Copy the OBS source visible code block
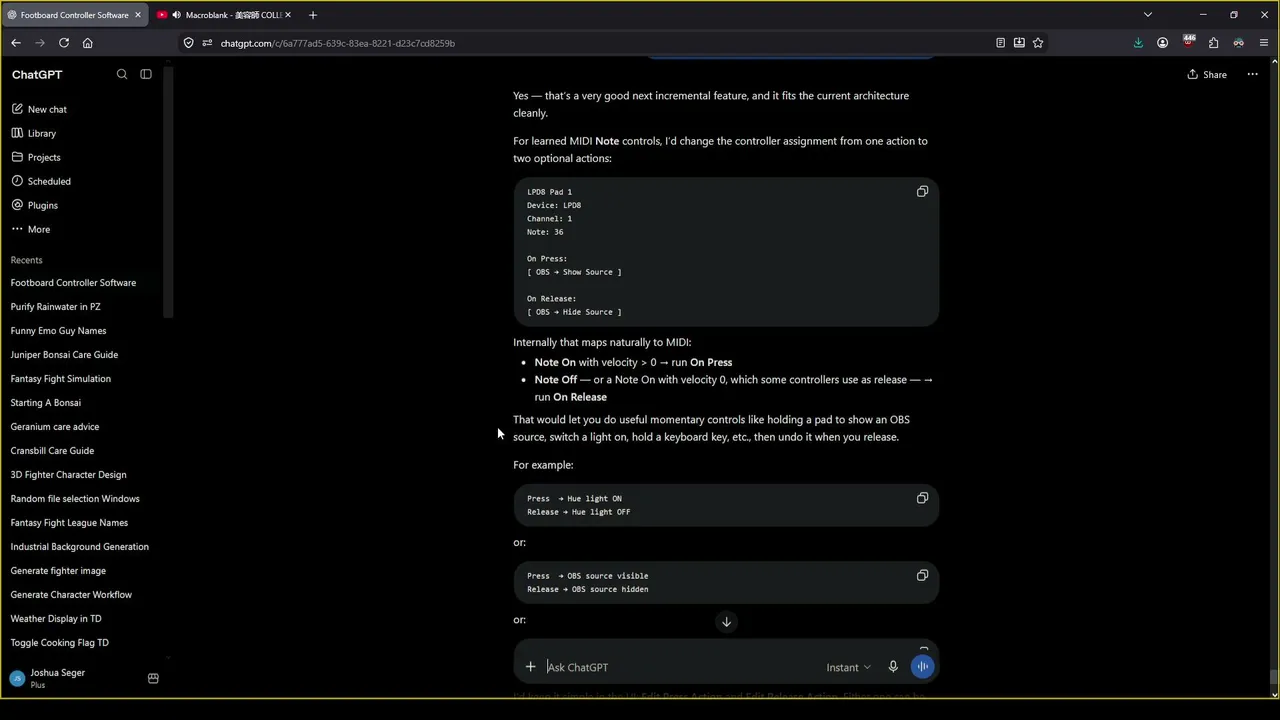This screenshot has width=1280, height=720. [922, 575]
